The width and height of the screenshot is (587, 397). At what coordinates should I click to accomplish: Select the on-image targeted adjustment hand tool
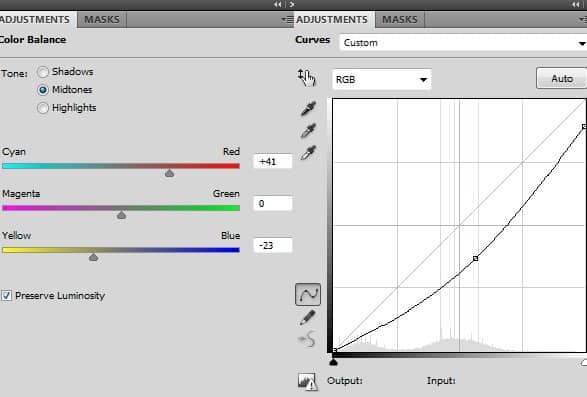[x=307, y=78]
